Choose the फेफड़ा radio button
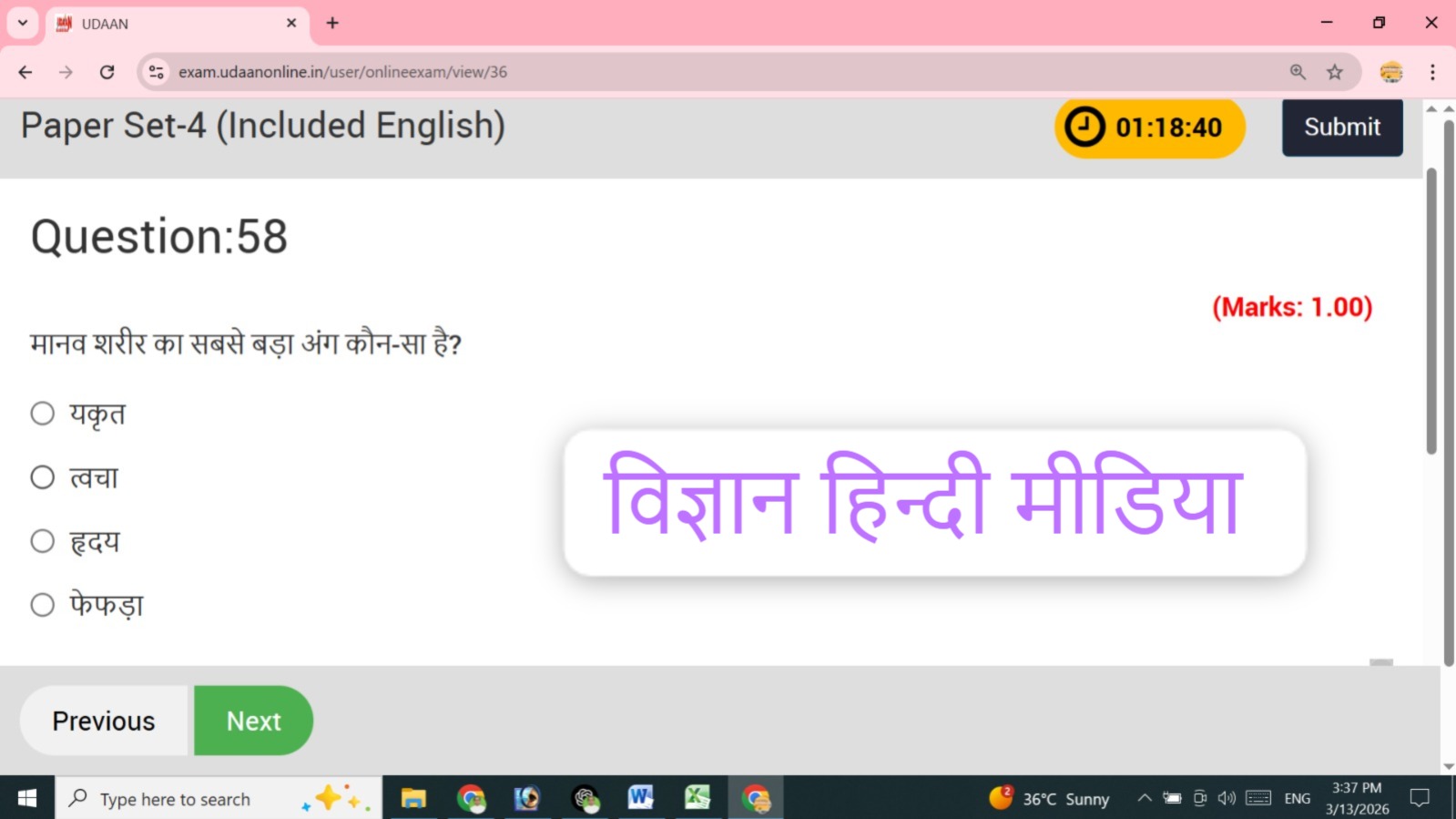This screenshot has height=819, width=1456. (x=42, y=605)
